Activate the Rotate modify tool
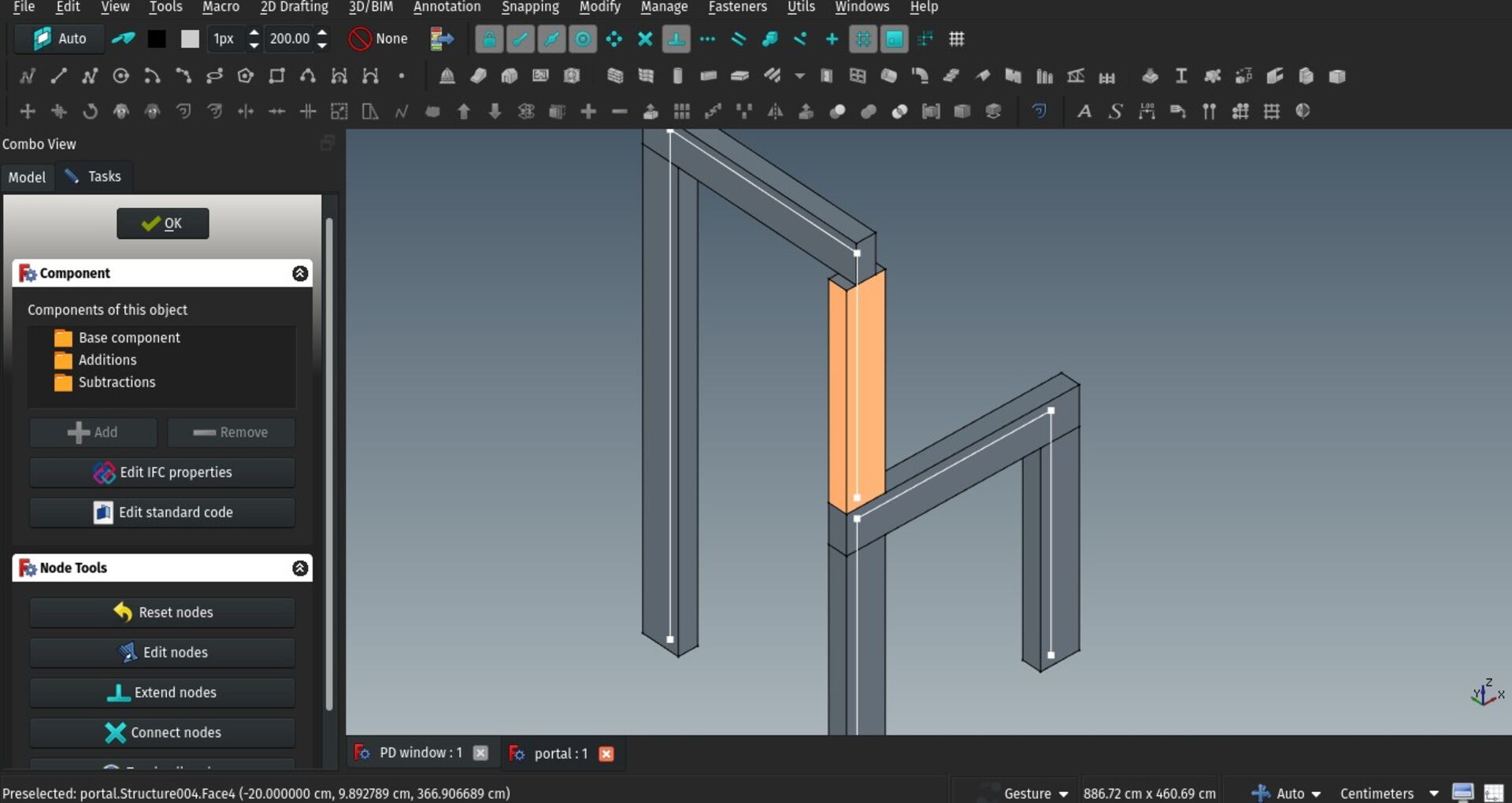Viewport: 1512px width, 803px height. click(x=90, y=111)
